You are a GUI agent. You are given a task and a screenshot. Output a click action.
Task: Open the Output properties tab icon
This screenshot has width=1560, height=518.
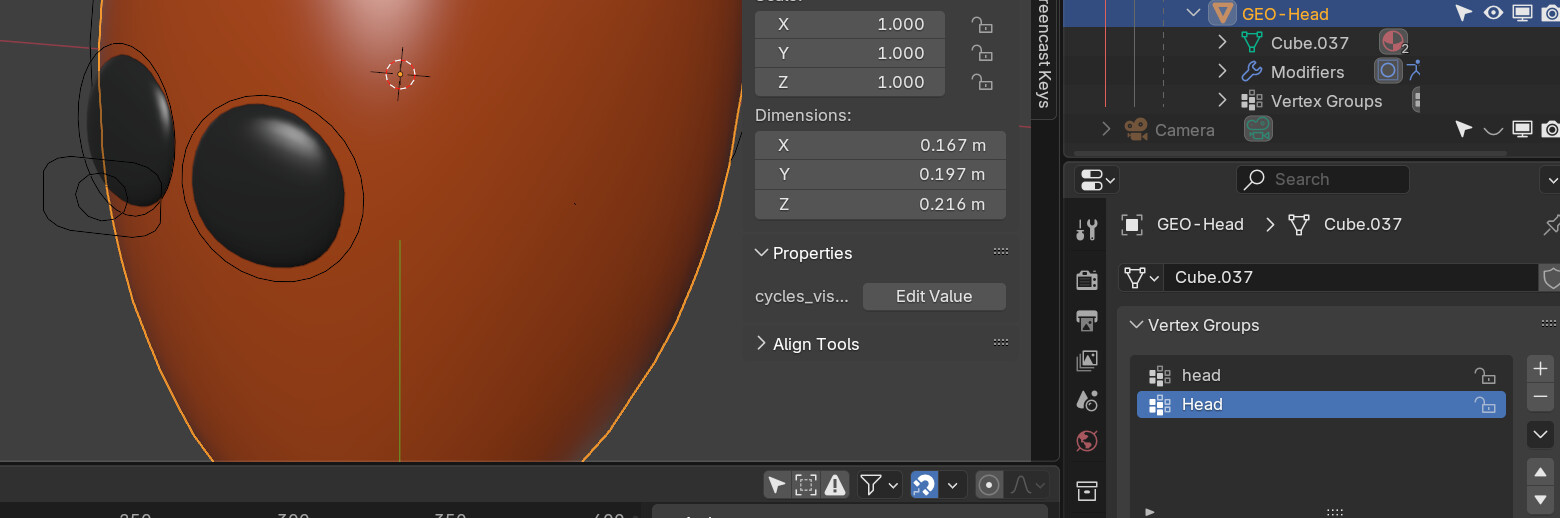[x=1087, y=320]
